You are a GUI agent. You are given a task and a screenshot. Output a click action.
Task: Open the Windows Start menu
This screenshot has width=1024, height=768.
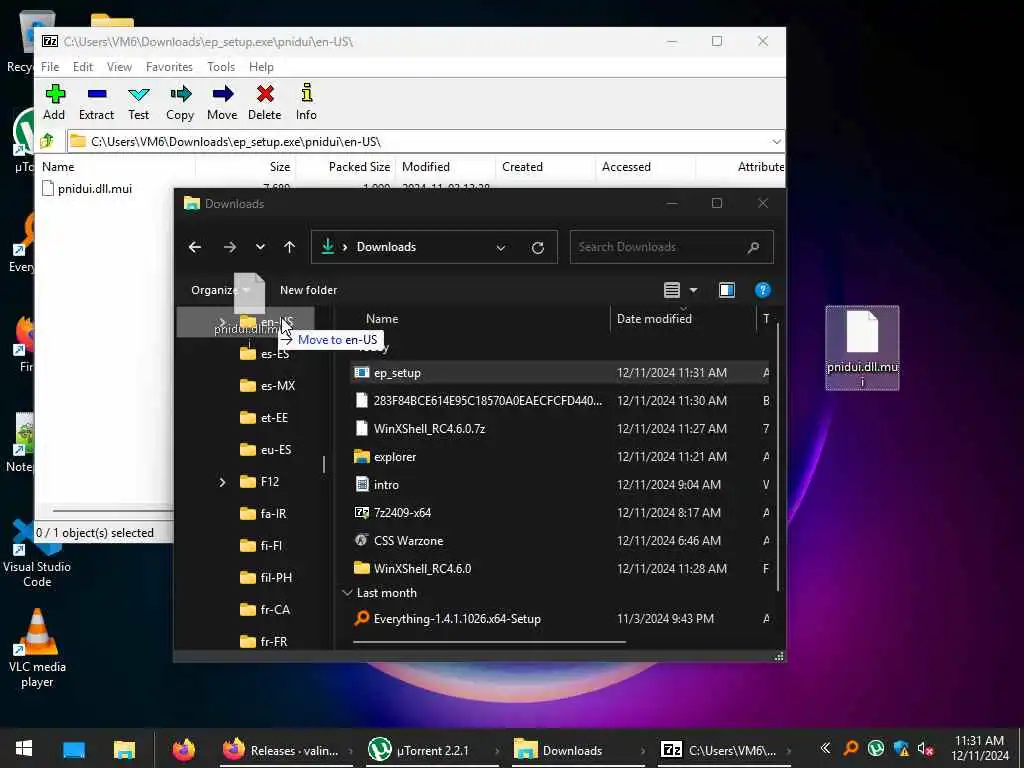[x=24, y=749]
